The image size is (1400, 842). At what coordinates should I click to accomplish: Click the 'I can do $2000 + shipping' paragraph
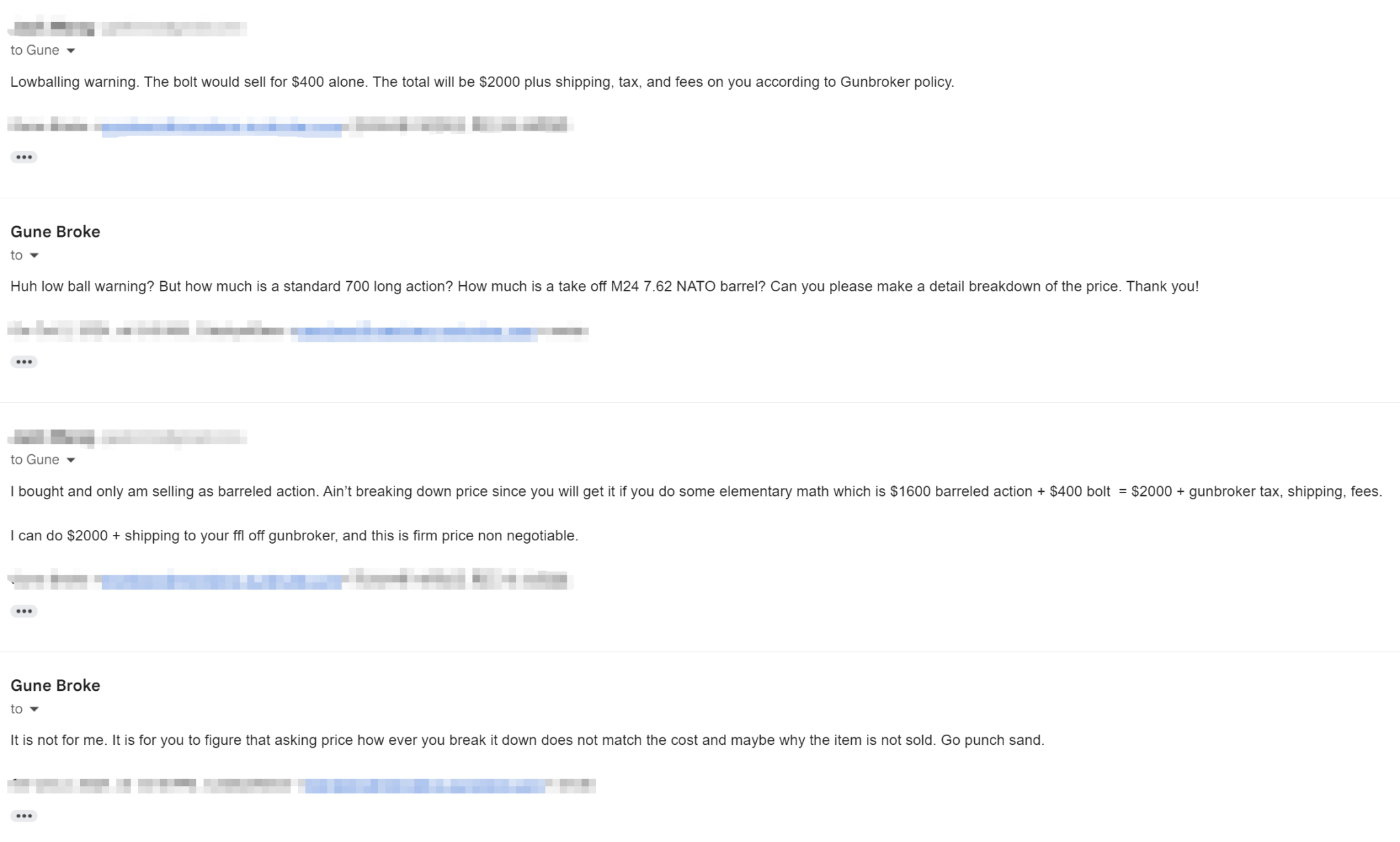pos(294,536)
